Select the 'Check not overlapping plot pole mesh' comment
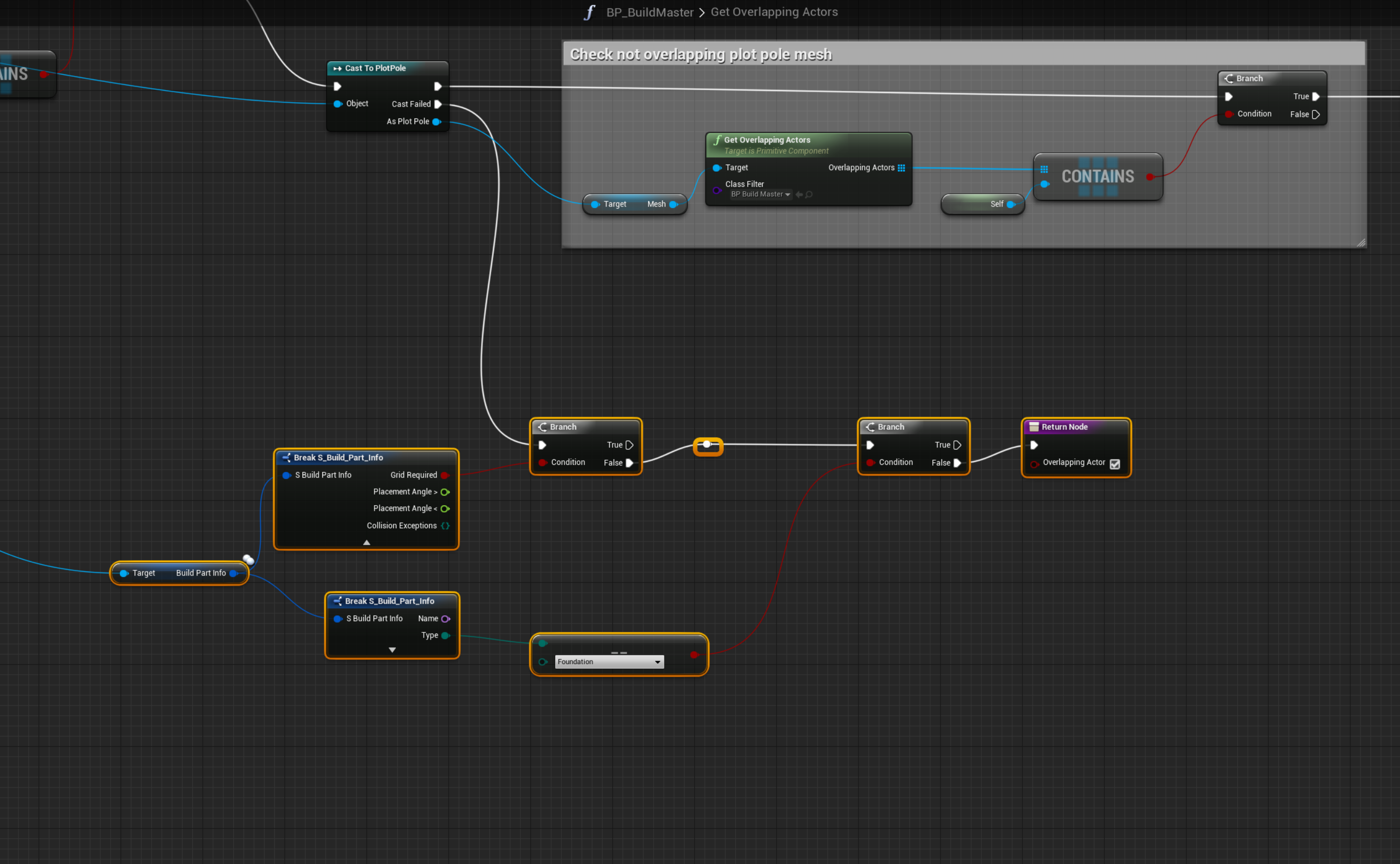The width and height of the screenshot is (1400, 864). coord(701,54)
